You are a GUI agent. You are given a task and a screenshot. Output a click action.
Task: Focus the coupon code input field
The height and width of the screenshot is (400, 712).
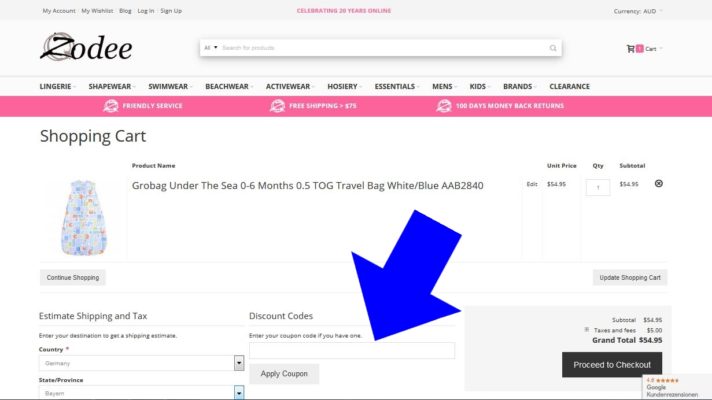(x=352, y=351)
